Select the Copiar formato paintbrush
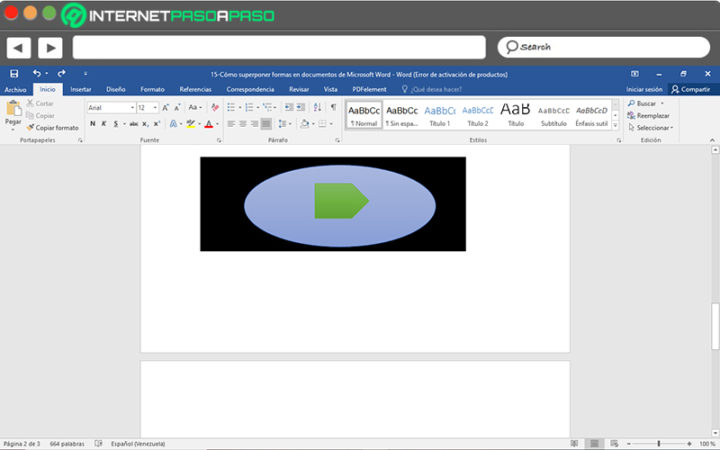This screenshot has height=450, width=720. 52,128
